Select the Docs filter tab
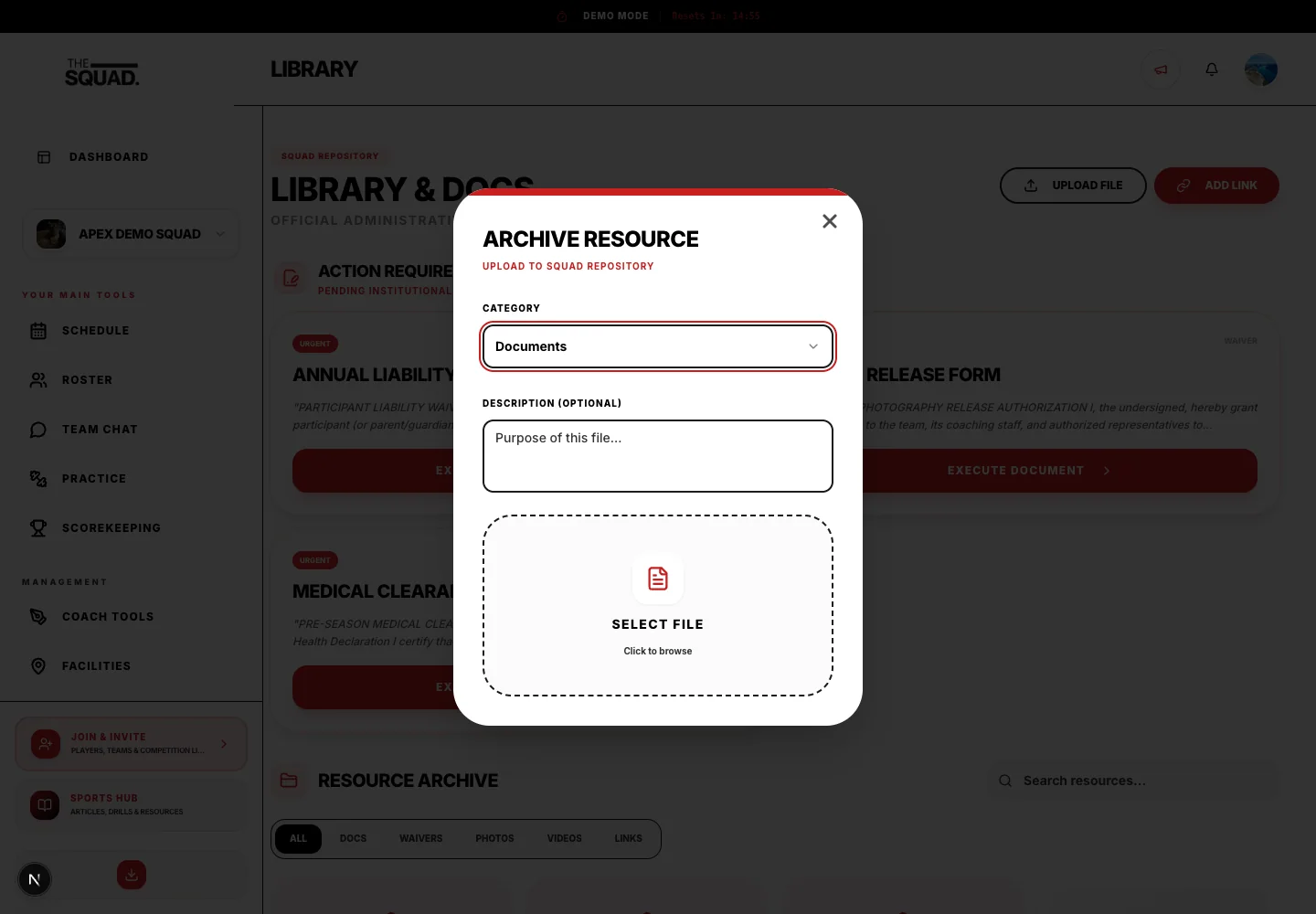The width and height of the screenshot is (1316, 914). pos(353,839)
